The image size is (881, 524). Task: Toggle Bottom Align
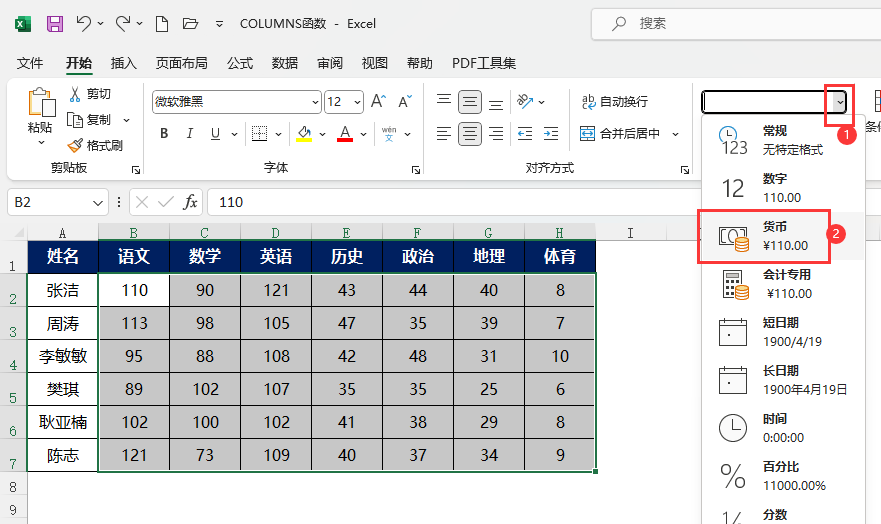point(496,102)
